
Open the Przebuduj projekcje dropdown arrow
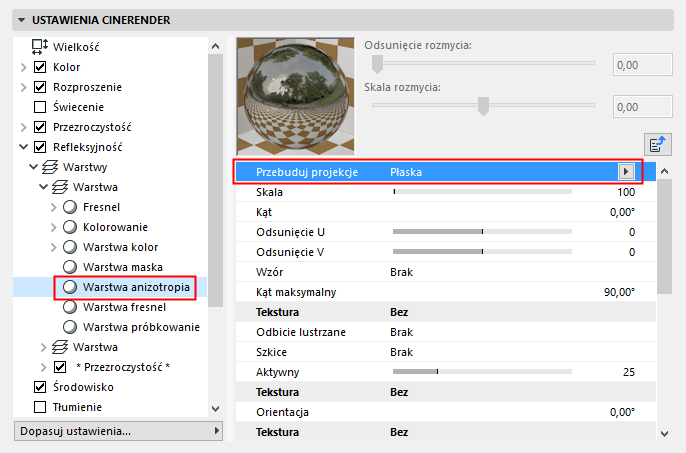(x=627, y=172)
